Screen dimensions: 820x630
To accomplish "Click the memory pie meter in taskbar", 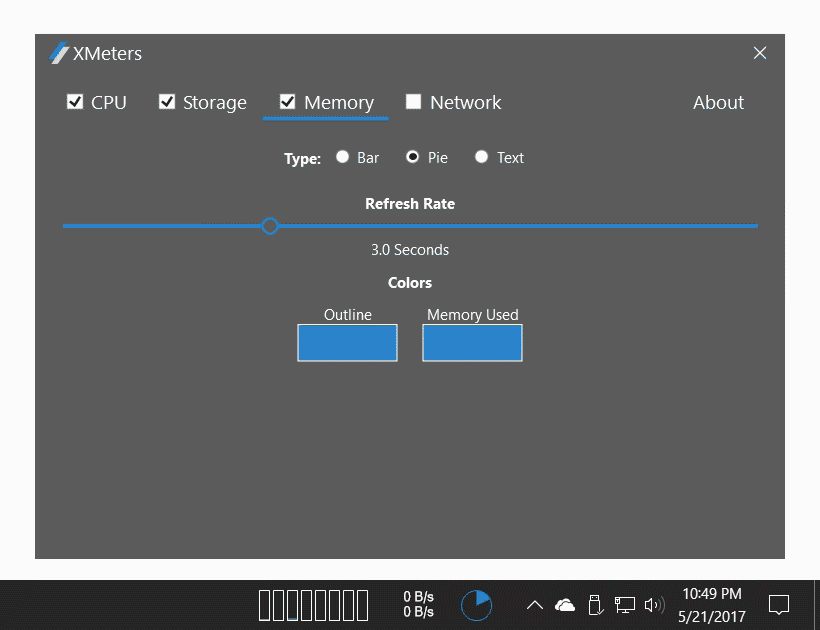I will (x=476, y=605).
